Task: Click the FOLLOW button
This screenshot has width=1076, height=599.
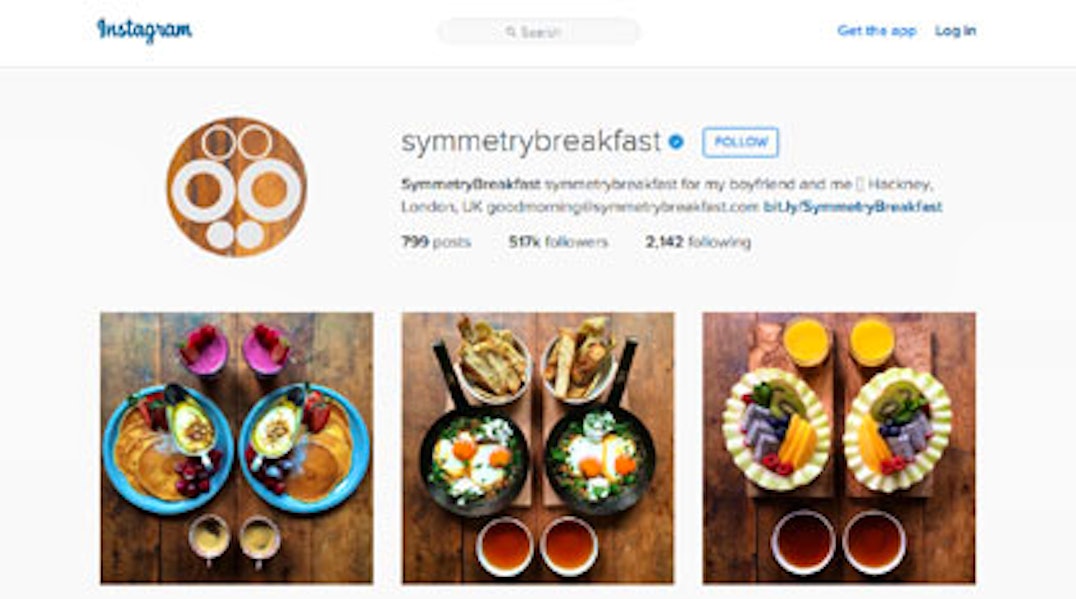Action: [x=740, y=142]
